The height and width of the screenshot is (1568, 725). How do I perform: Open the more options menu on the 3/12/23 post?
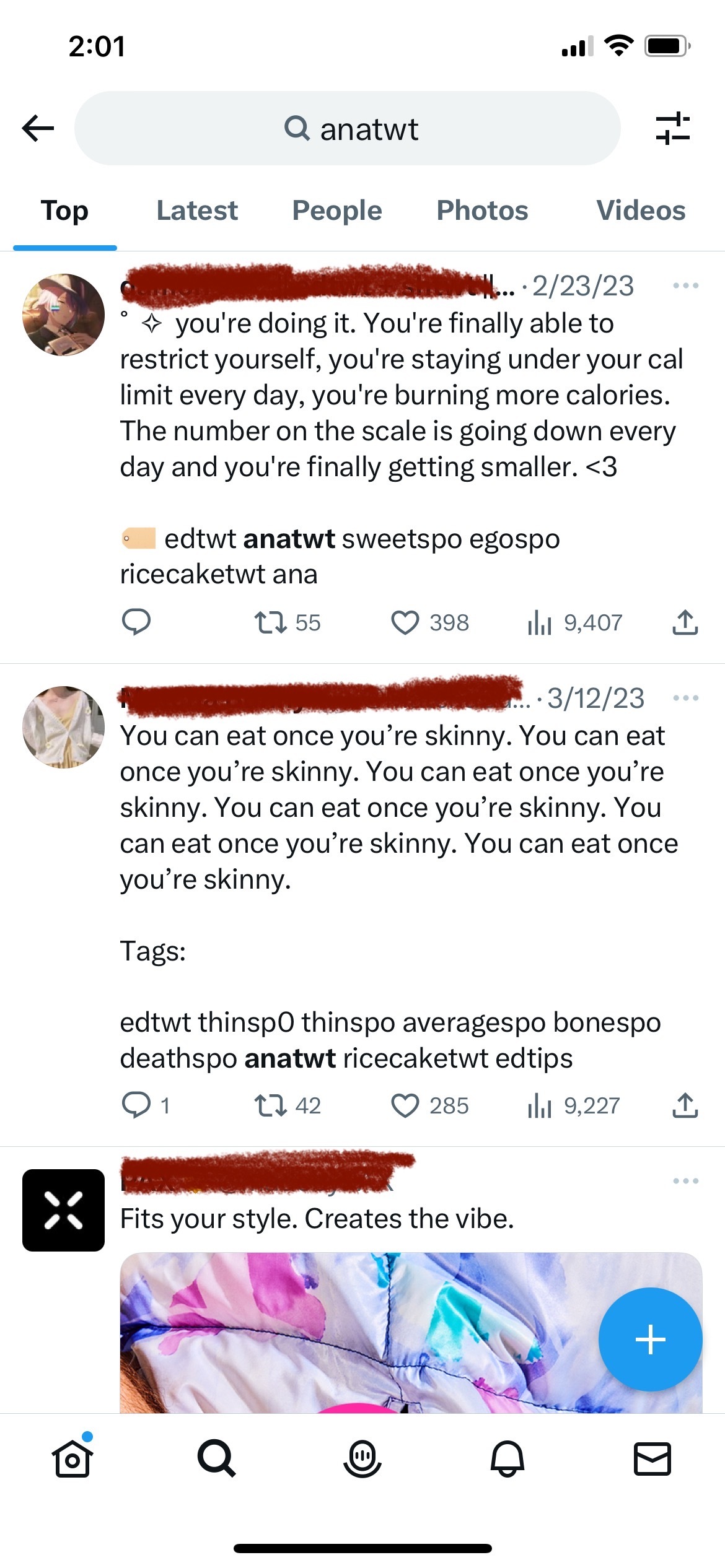[x=685, y=698]
